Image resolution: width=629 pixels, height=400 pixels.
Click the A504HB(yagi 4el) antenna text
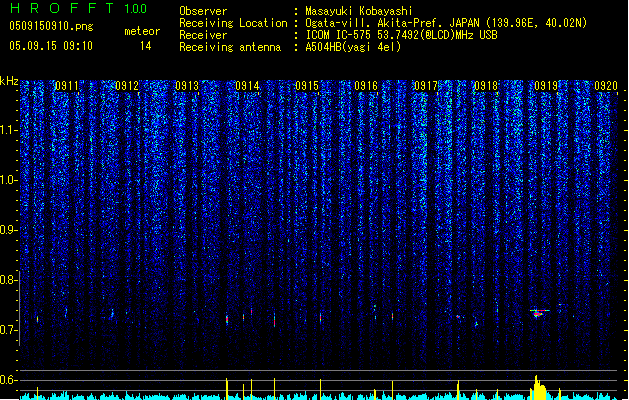353,47
